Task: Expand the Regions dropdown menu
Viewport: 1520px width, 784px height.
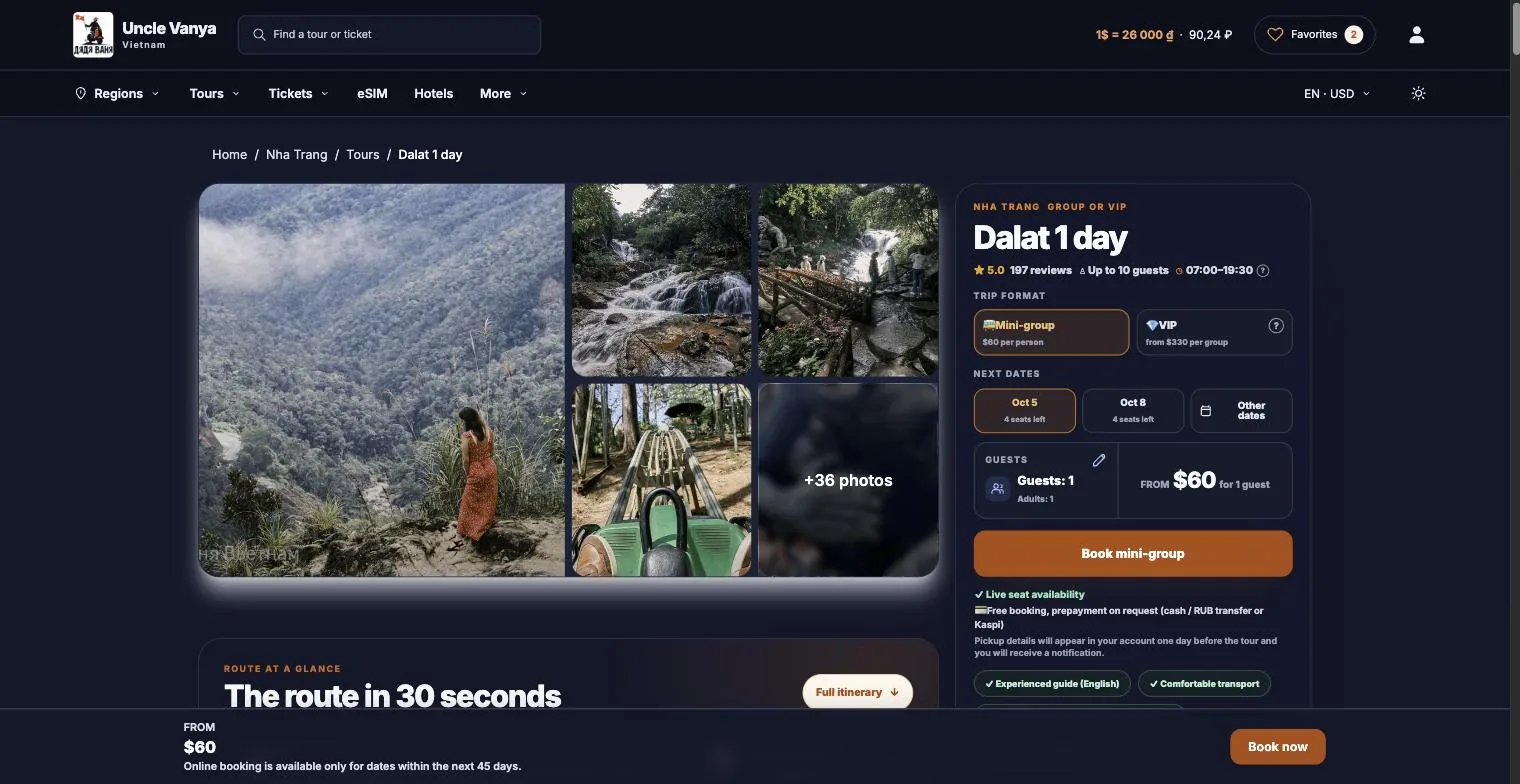Action: click(117, 93)
